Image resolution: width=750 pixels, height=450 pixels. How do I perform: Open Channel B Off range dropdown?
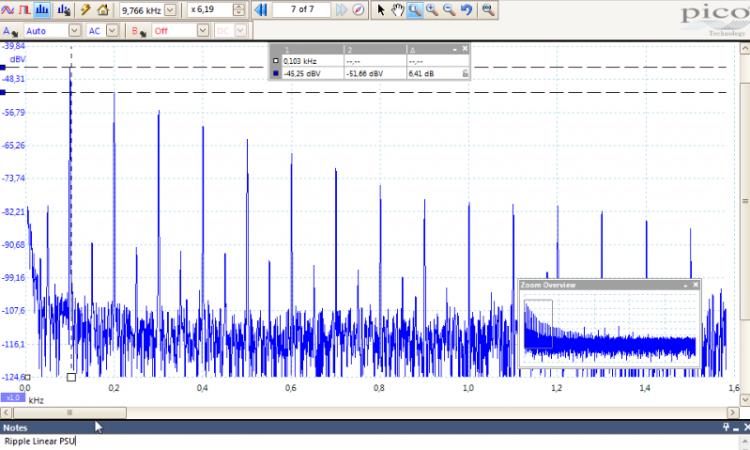coord(203,31)
